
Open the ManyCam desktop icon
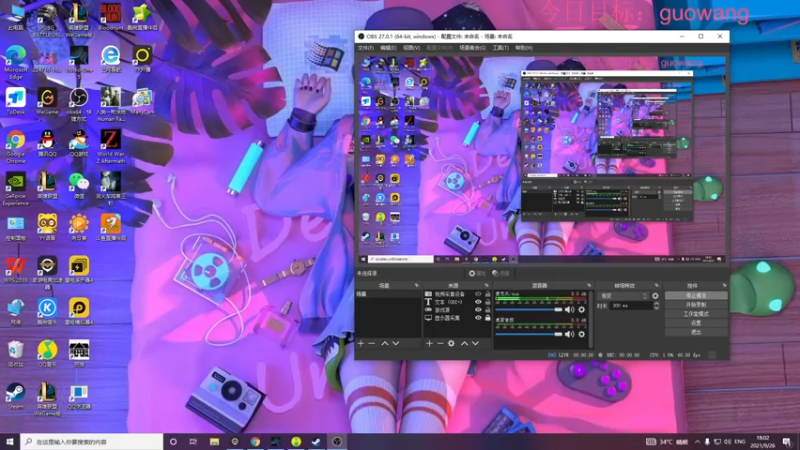tap(142, 102)
